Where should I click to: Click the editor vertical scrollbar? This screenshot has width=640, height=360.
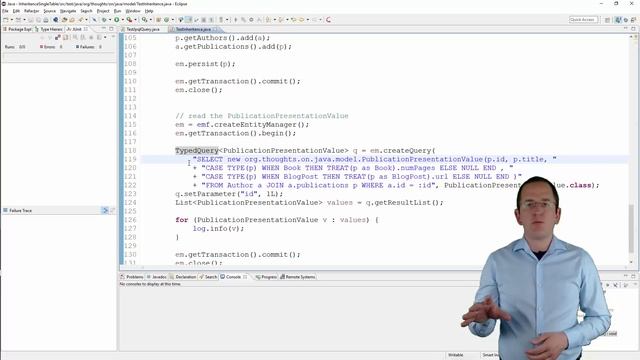(x=631, y=229)
